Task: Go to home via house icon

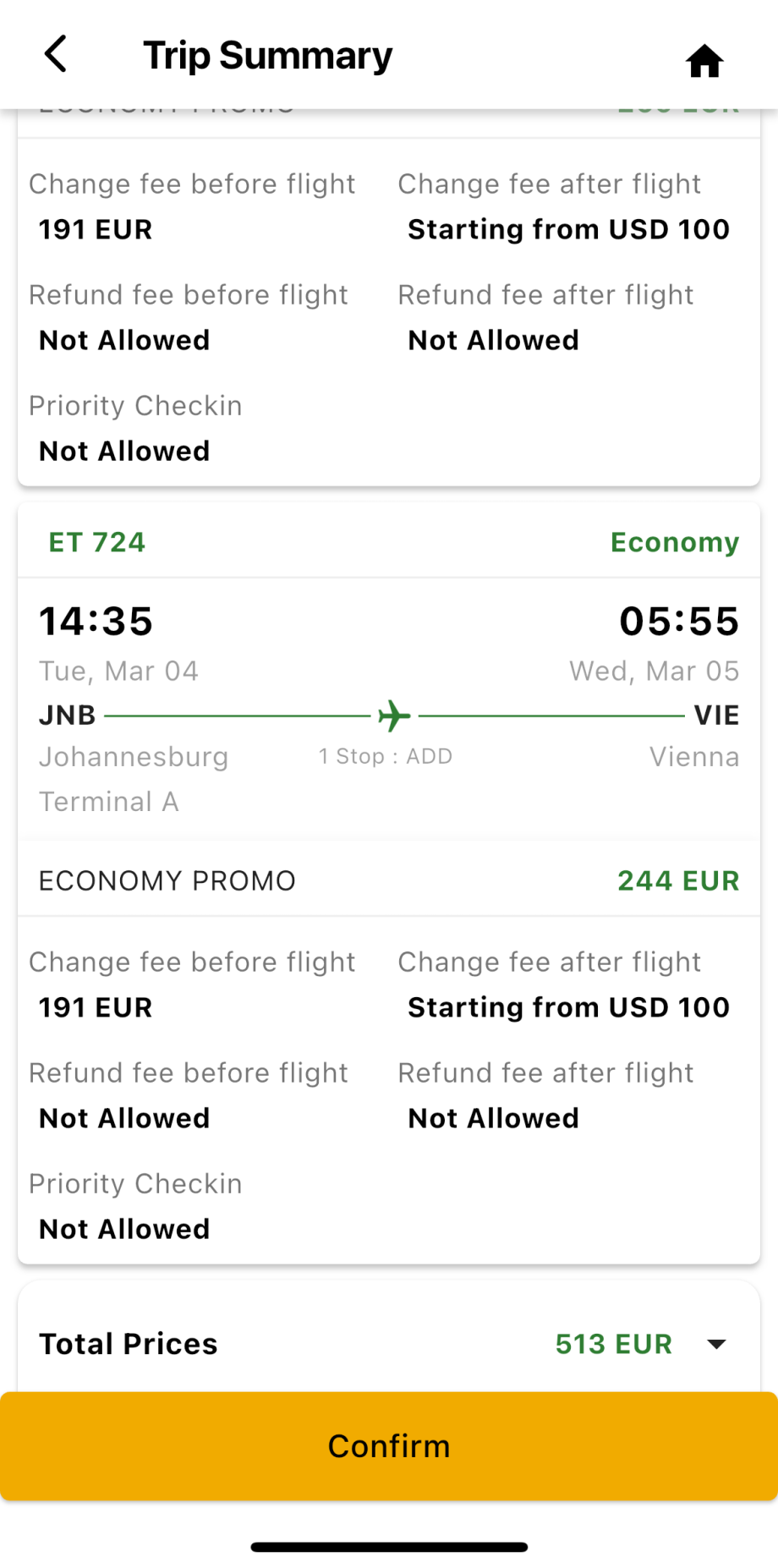Action: pos(704,61)
